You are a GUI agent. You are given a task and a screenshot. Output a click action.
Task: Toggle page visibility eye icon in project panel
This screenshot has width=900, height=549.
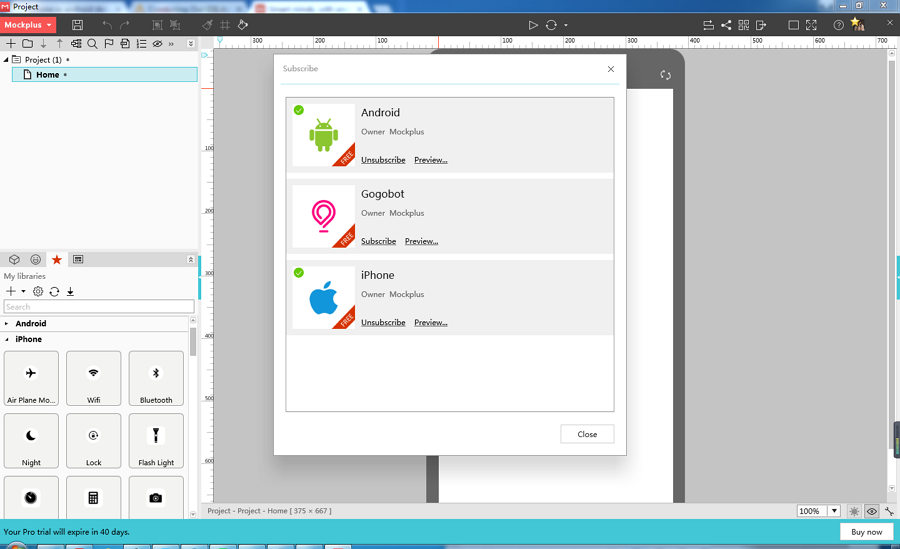click(x=157, y=44)
